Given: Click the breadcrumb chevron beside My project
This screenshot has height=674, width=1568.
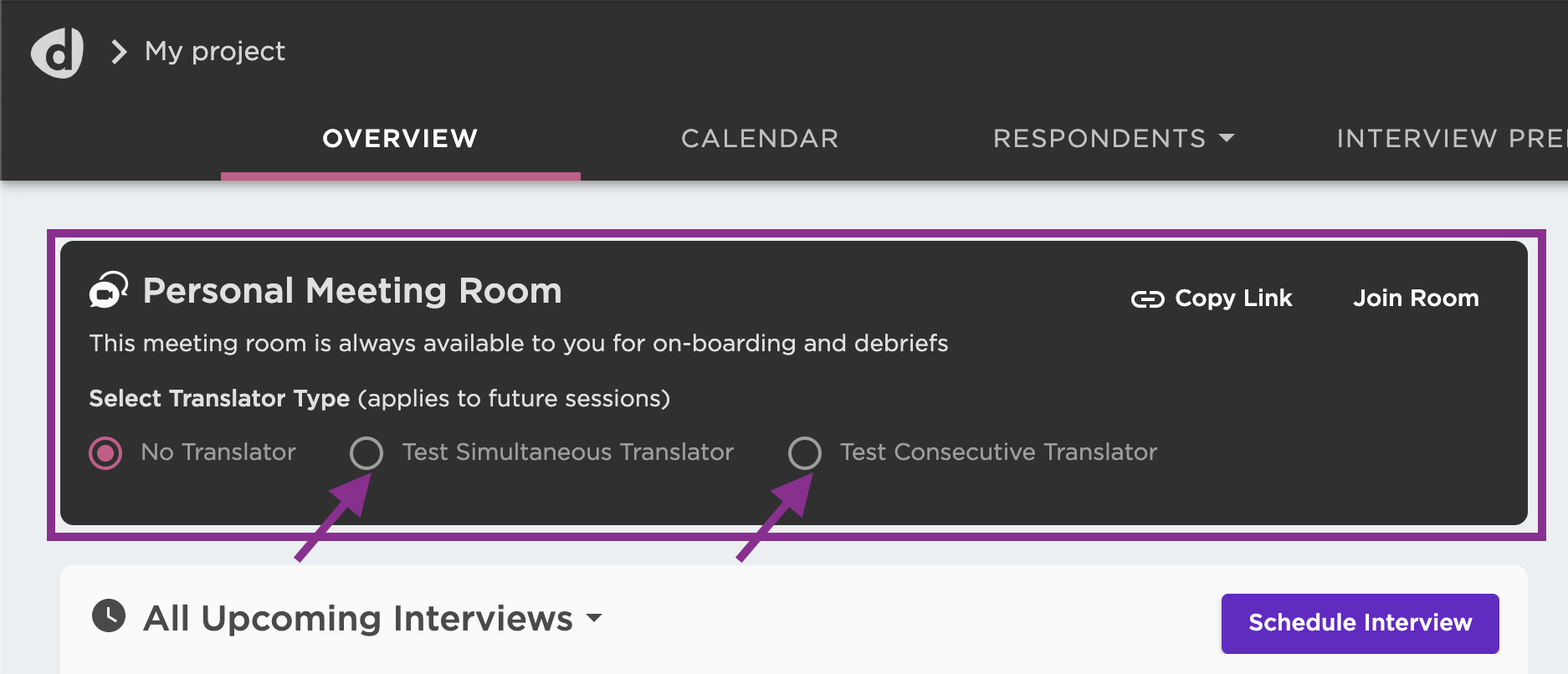Looking at the screenshot, I should click(119, 52).
